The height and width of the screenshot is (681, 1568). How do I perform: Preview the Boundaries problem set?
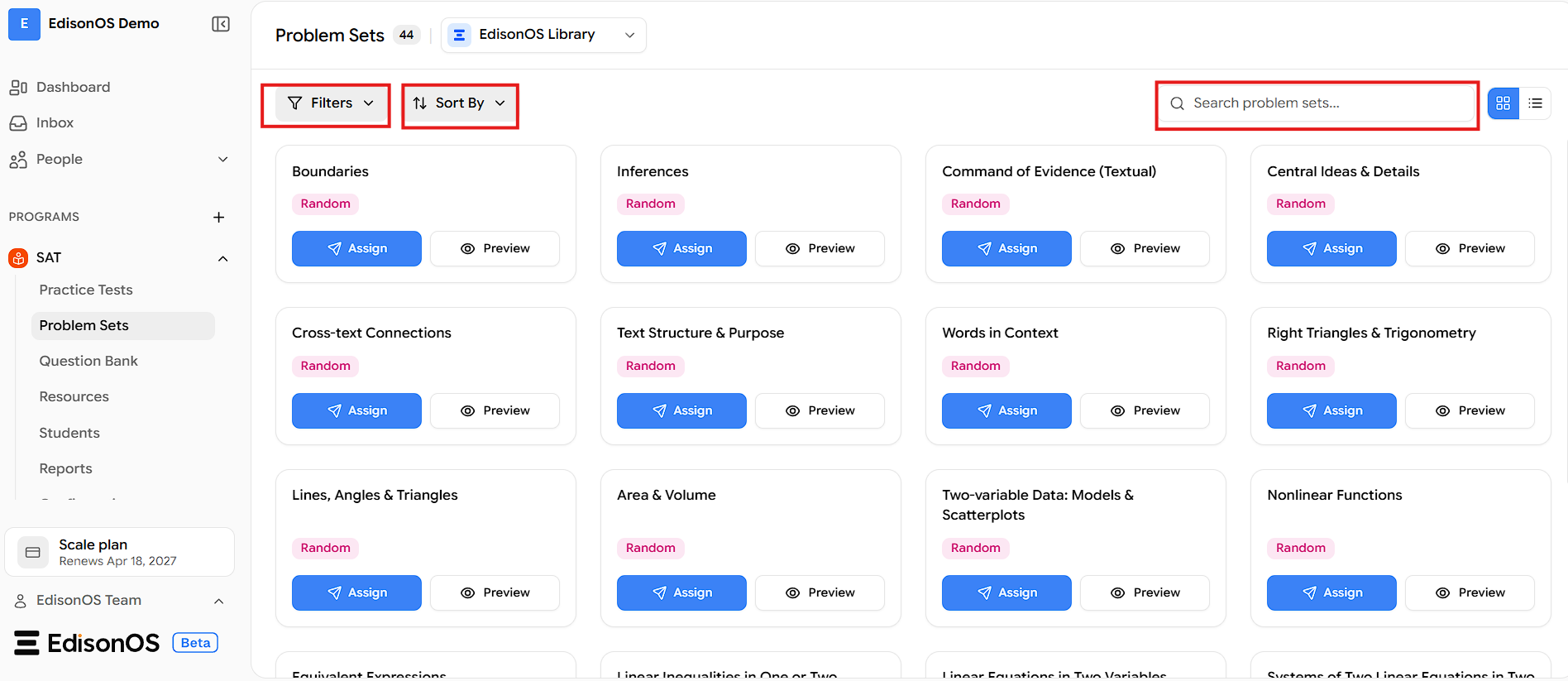495,248
